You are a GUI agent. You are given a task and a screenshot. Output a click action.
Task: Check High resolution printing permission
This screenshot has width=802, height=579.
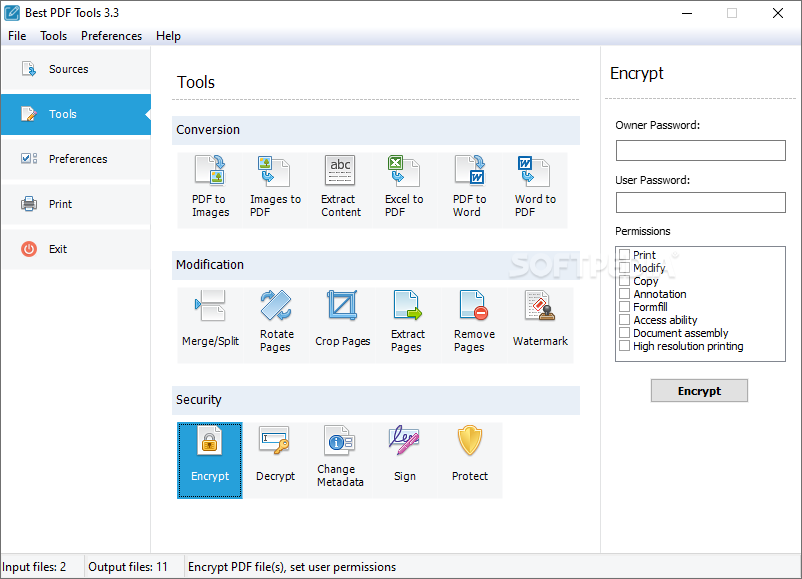pyautogui.click(x=625, y=346)
